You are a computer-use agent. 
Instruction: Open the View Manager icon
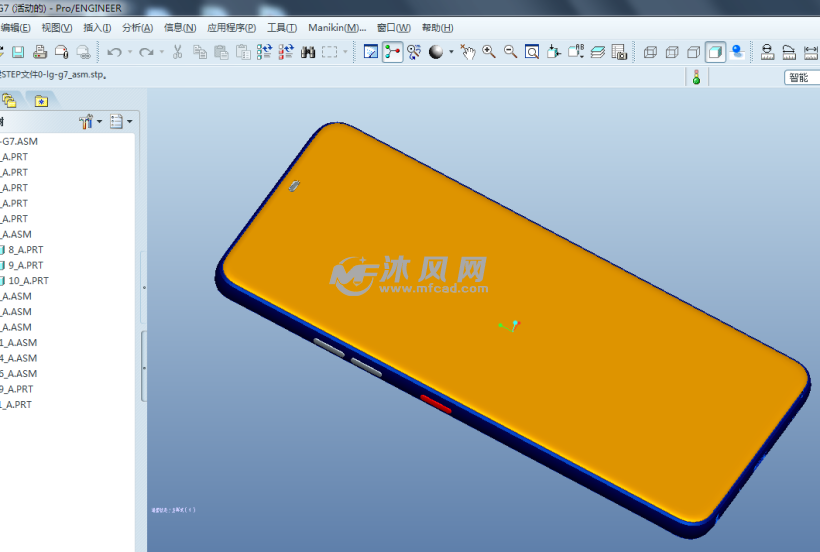click(619, 52)
